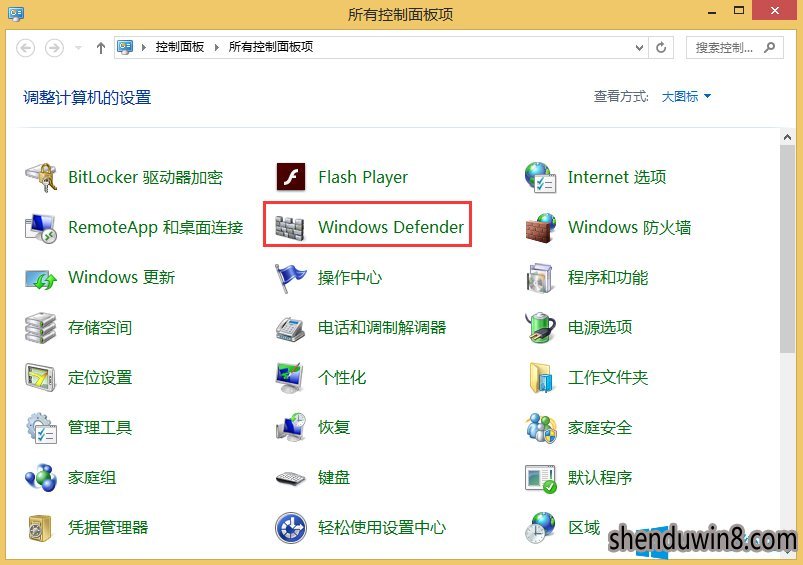Click the 控制面板 breadcrumb in address bar
803x565 pixels.
tap(179, 47)
